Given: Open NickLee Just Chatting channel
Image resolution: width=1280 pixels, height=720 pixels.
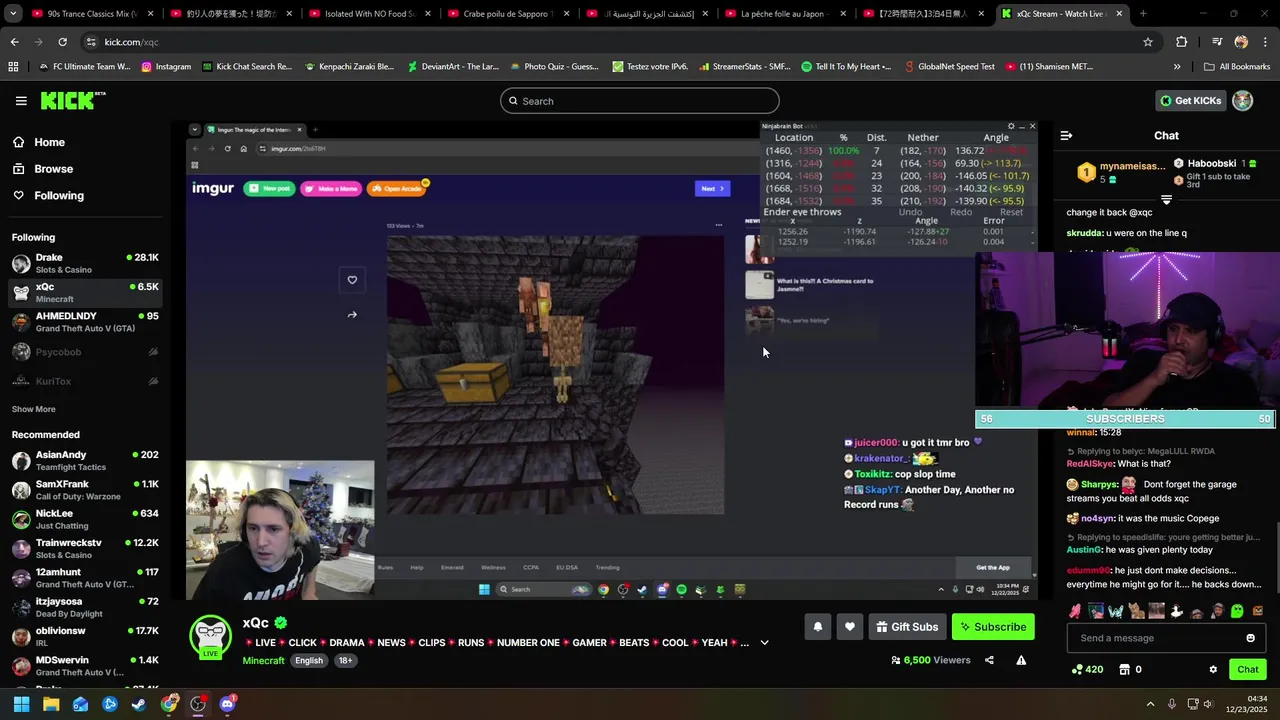Looking at the screenshot, I should pos(85,519).
